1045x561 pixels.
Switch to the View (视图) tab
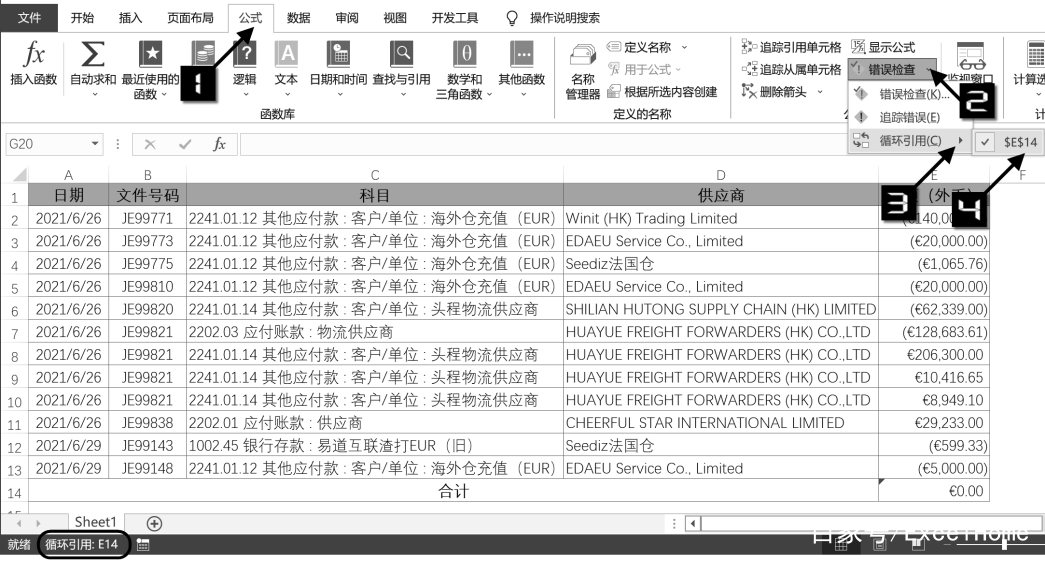pyautogui.click(x=395, y=18)
